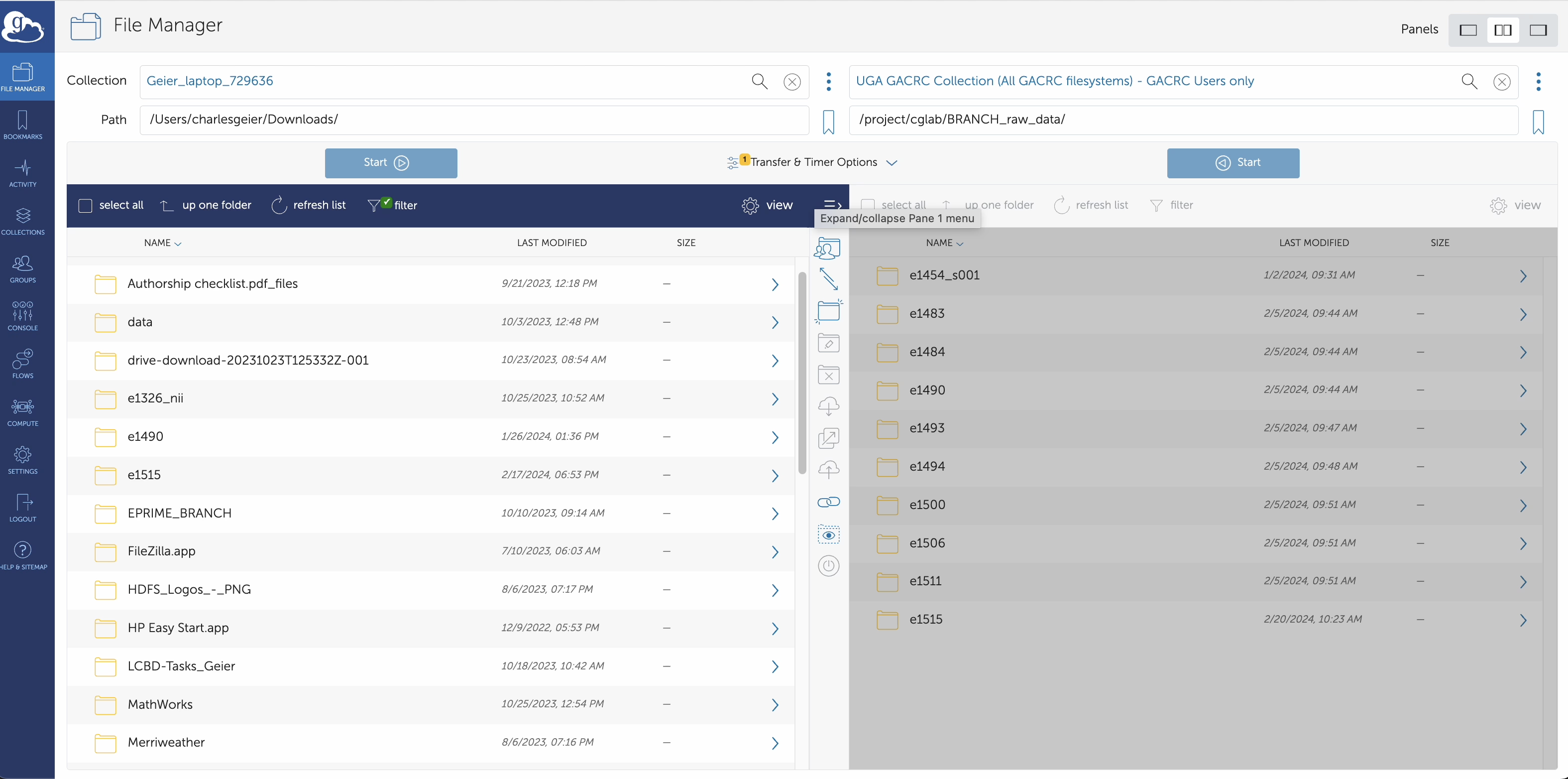The width and height of the screenshot is (1568, 779).
Task: Click the left Start transfer button
Action: (391, 163)
